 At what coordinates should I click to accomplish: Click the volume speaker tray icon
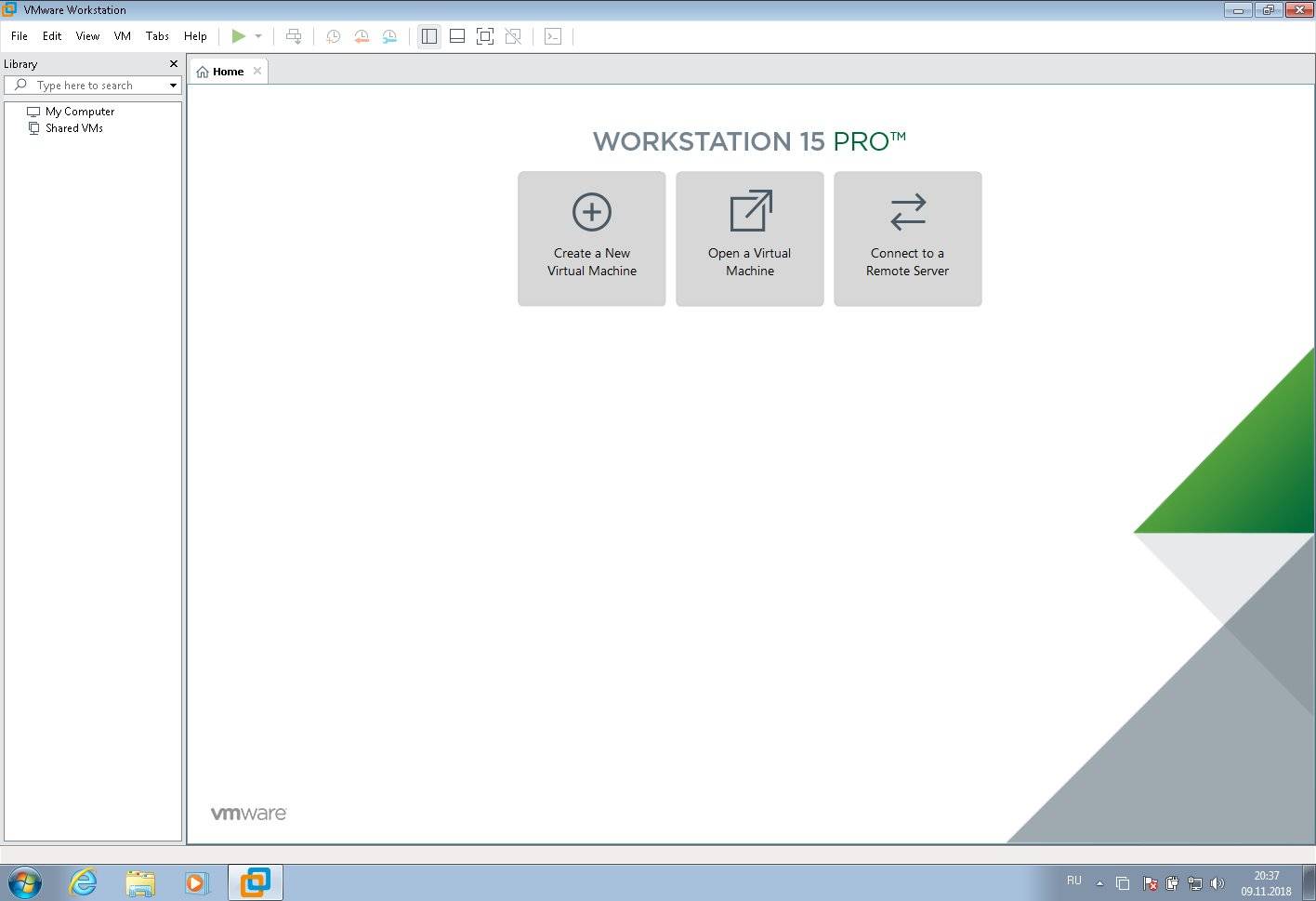tap(1217, 883)
